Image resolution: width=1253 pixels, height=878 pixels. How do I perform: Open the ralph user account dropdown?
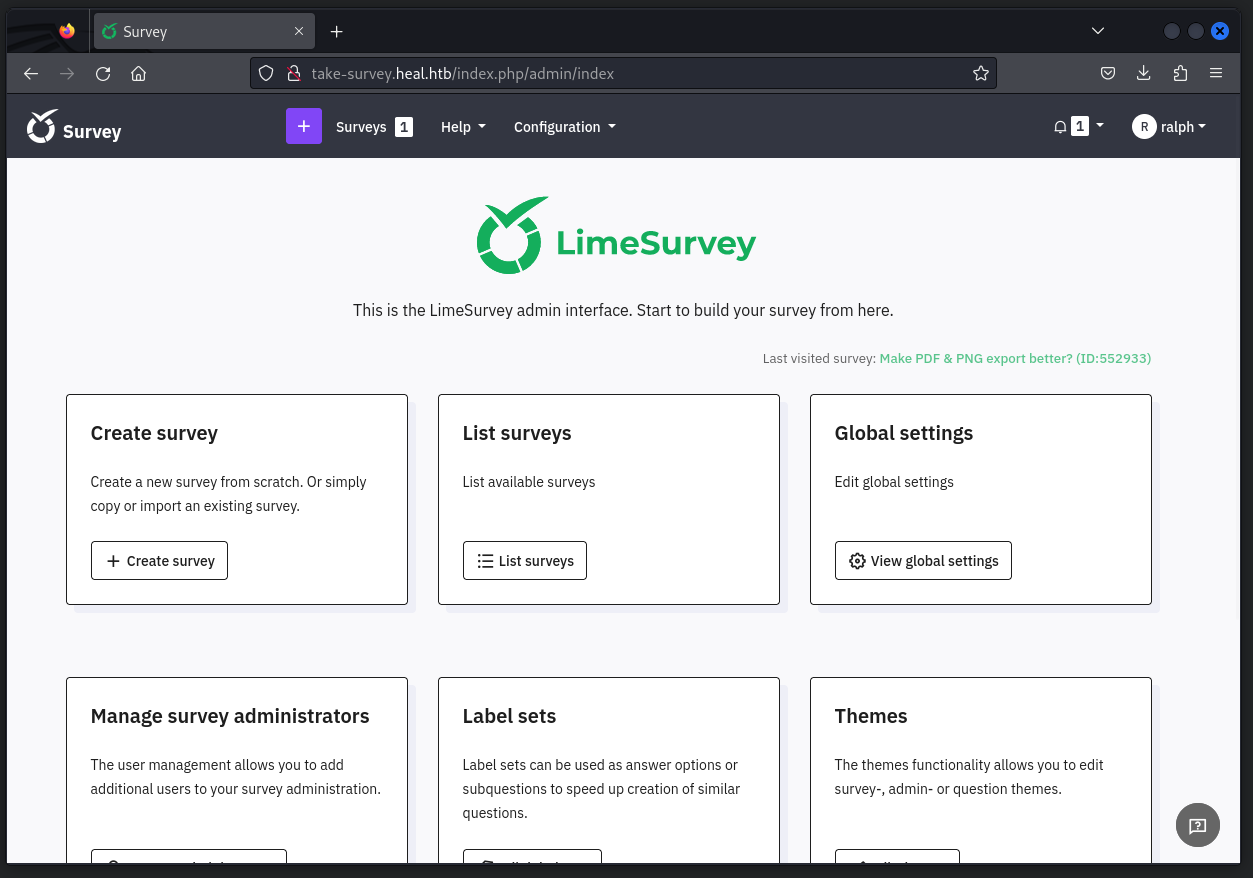(x=1169, y=127)
